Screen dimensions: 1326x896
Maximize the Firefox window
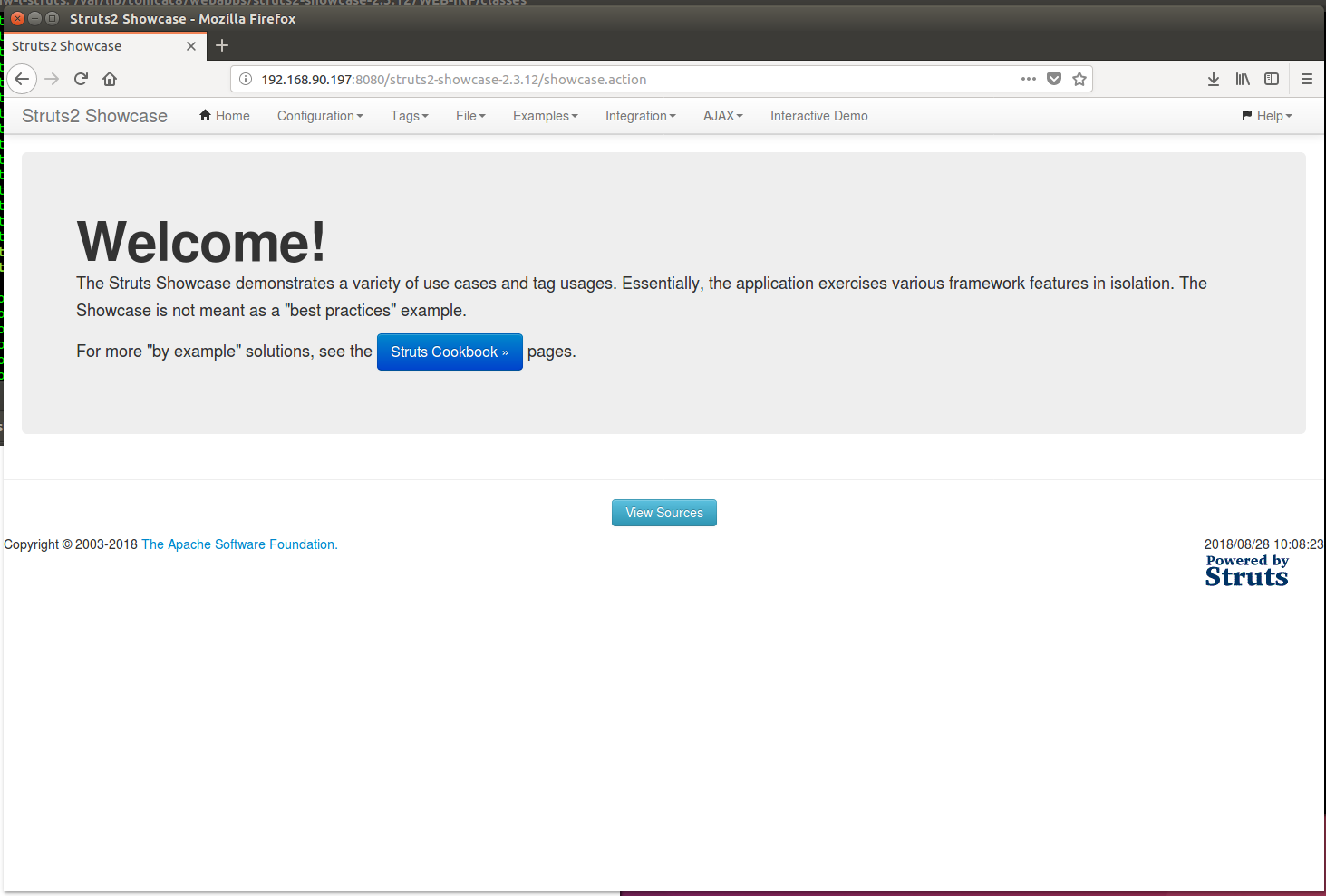coord(52,18)
